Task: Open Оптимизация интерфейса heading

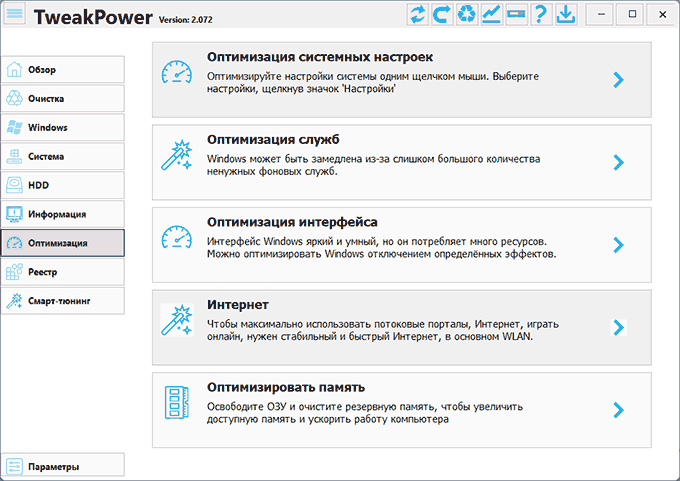Action: (292, 222)
